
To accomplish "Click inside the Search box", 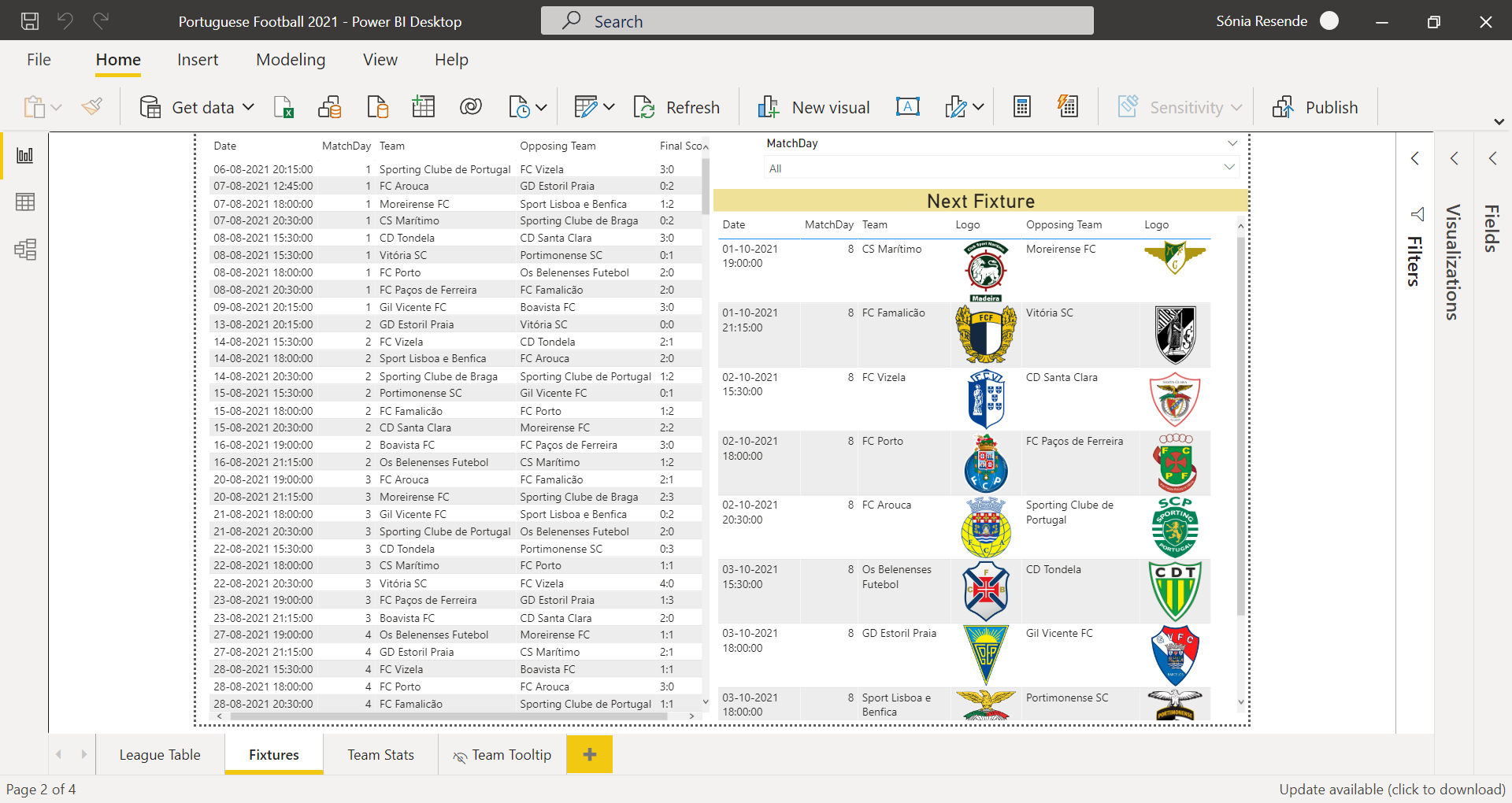I will pos(817,20).
